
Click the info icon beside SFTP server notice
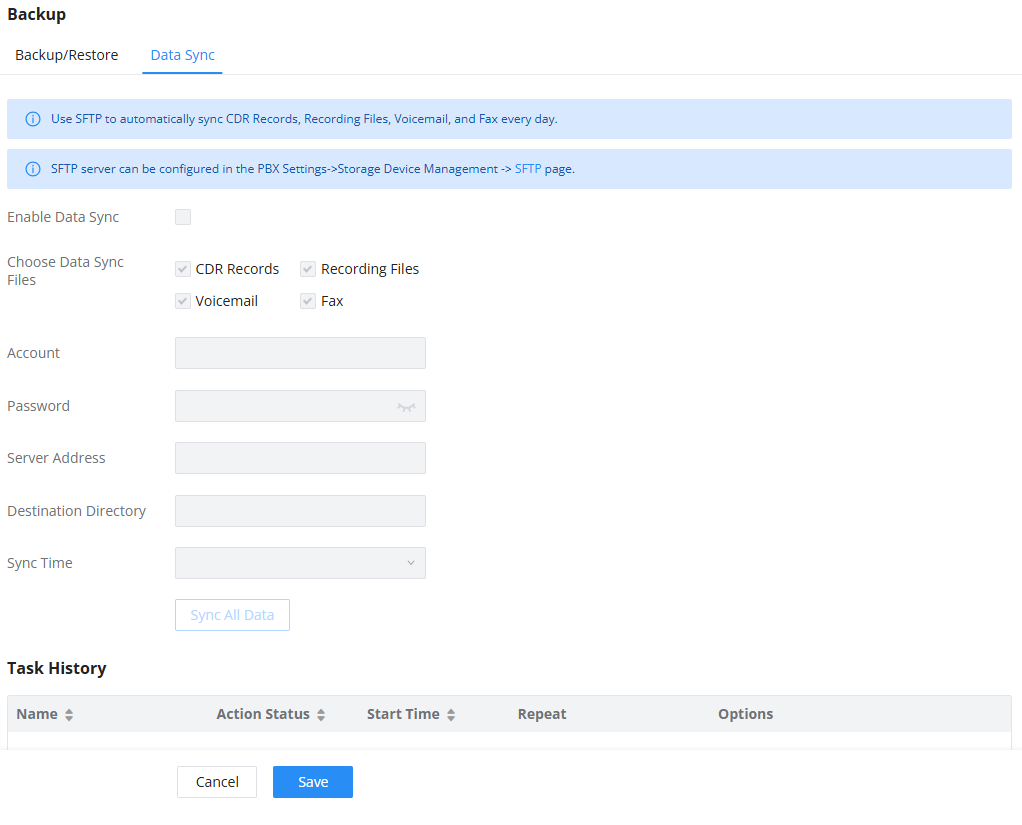(x=33, y=169)
